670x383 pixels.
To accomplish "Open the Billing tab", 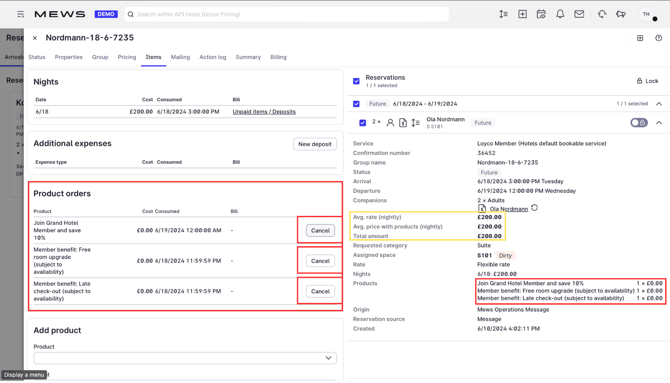I will click(279, 57).
